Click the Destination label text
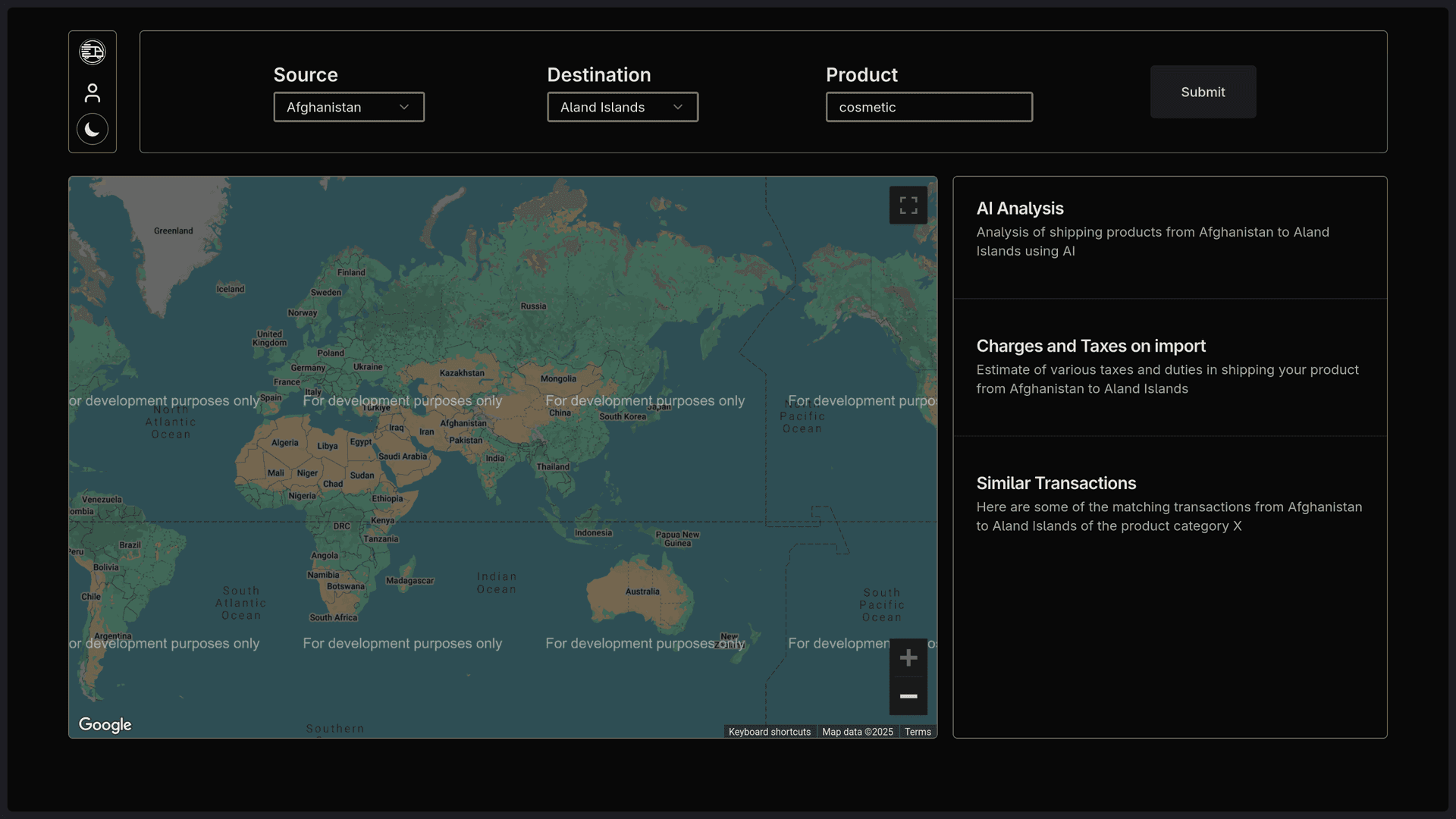Image resolution: width=1456 pixels, height=819 pixels. (x=599, y=75)
